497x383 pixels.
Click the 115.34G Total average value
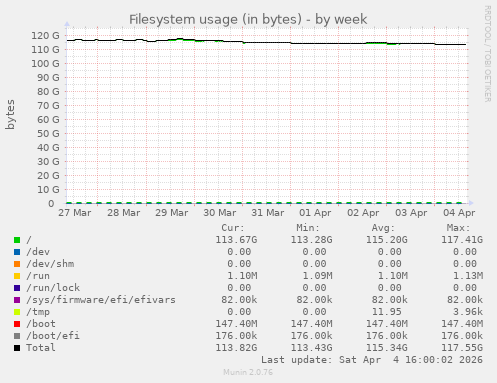pos(387,348)
